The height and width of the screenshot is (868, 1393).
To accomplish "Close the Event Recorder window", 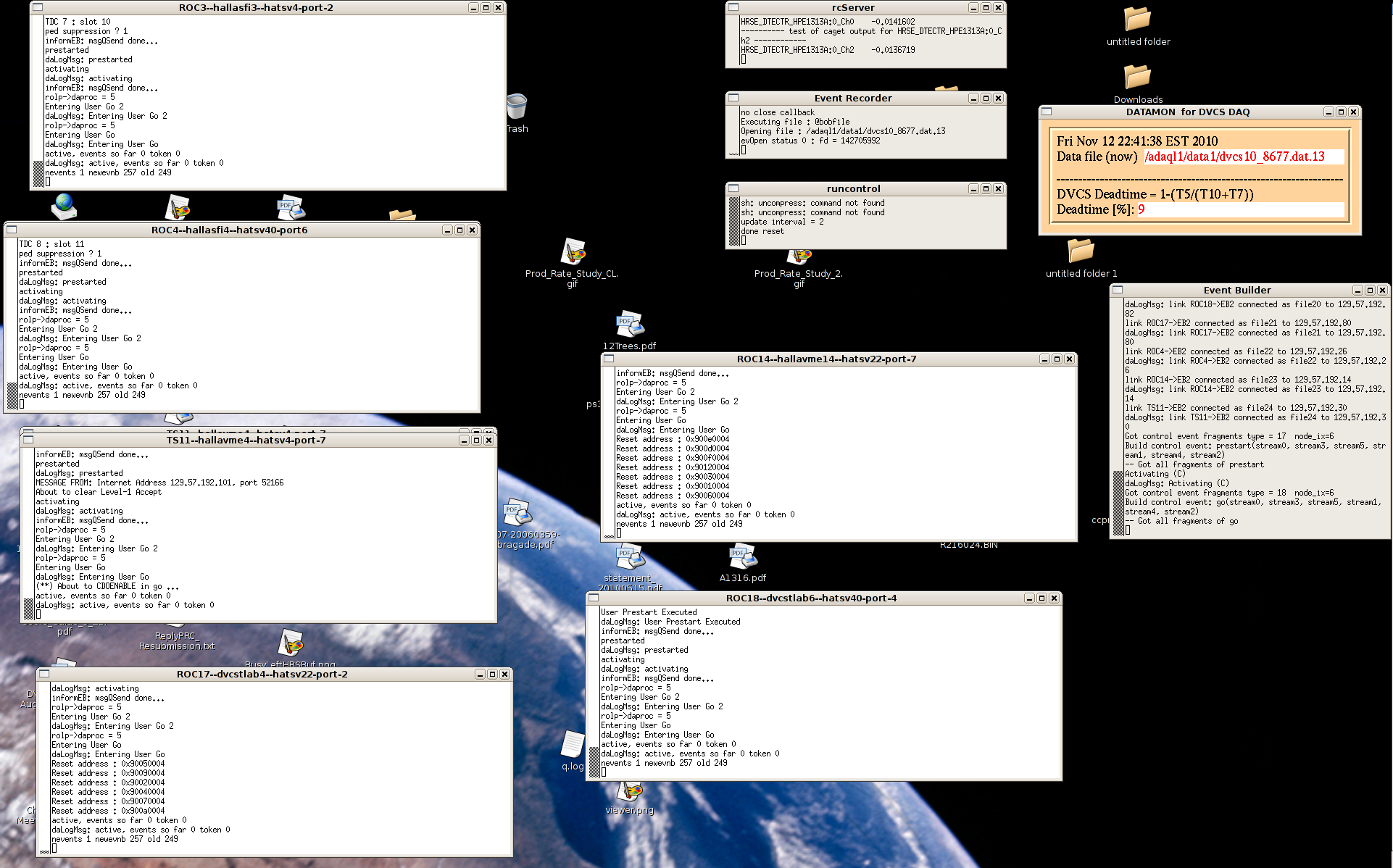I will point(998,98).
